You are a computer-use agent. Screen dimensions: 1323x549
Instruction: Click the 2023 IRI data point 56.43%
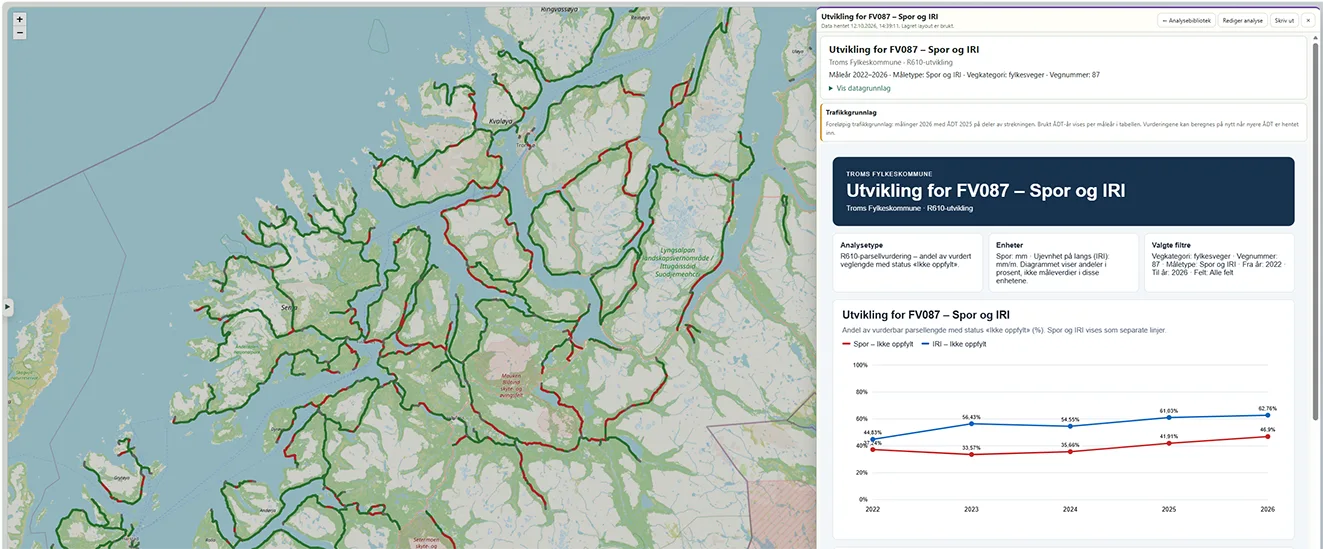(971, 424)
